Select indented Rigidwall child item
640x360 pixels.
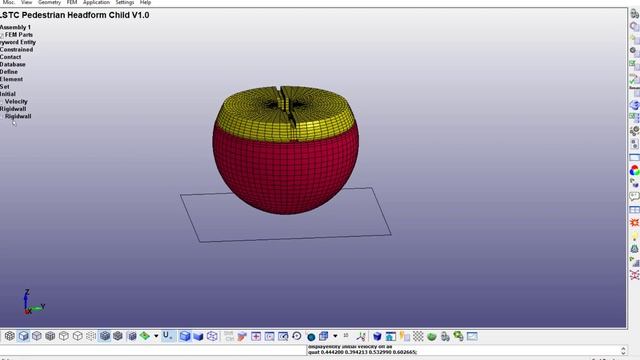point(18,116)
